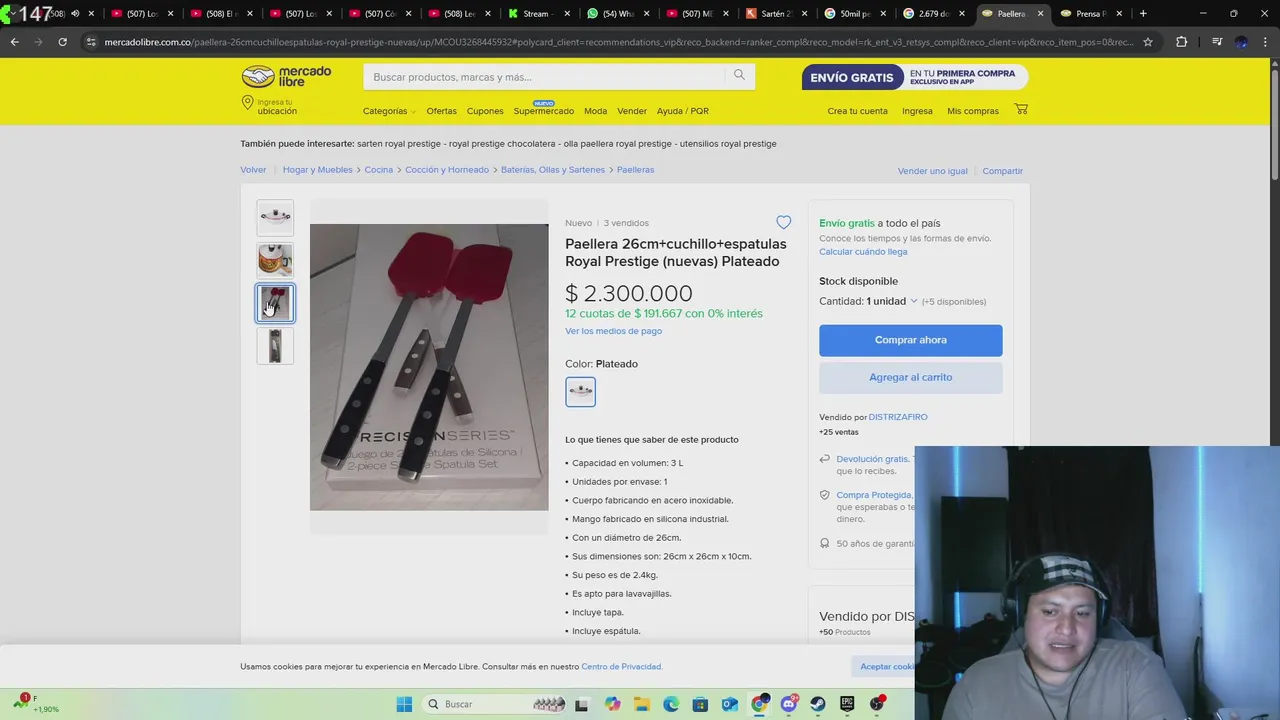Screen dimensions: 1280x720
Task: Open Paelleras breadcrumb link
Action: 635,170
